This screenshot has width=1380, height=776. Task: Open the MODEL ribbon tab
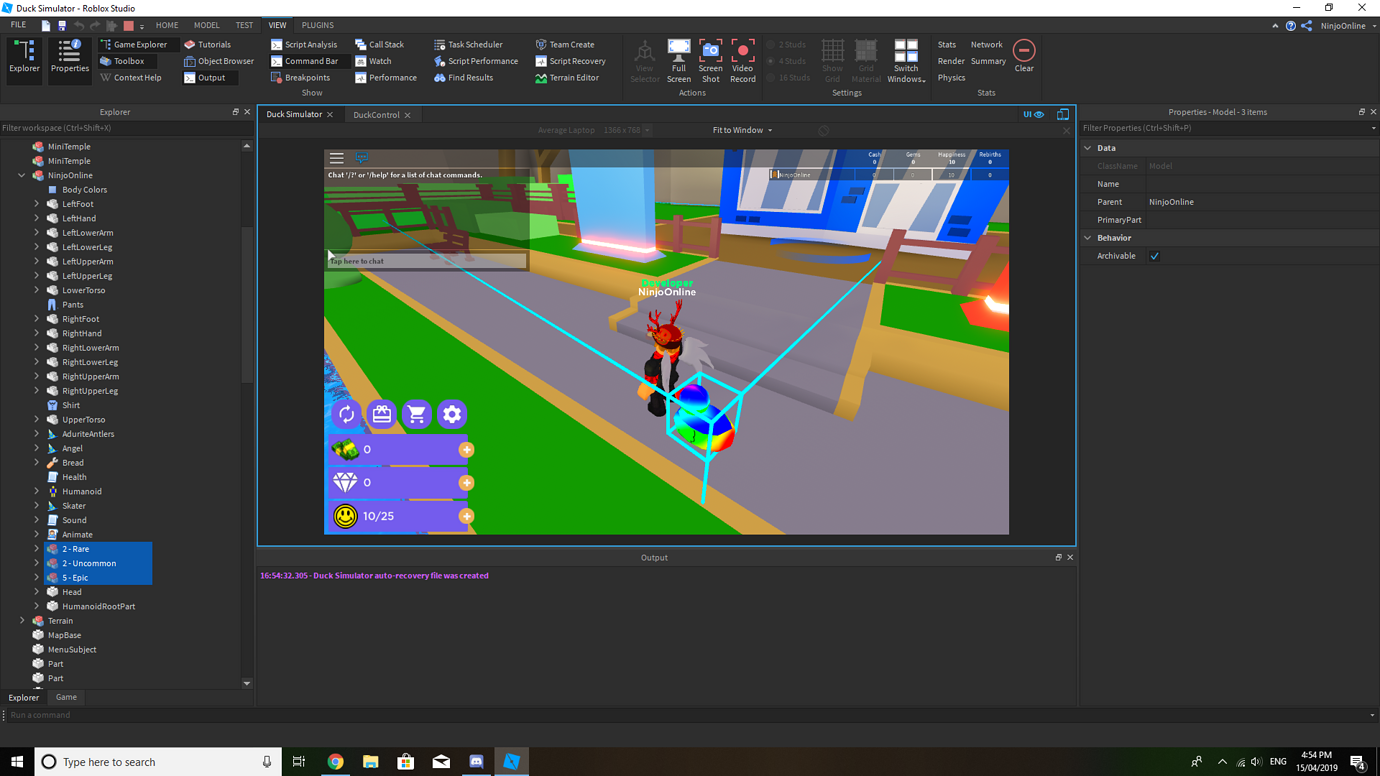coord(206,25)
